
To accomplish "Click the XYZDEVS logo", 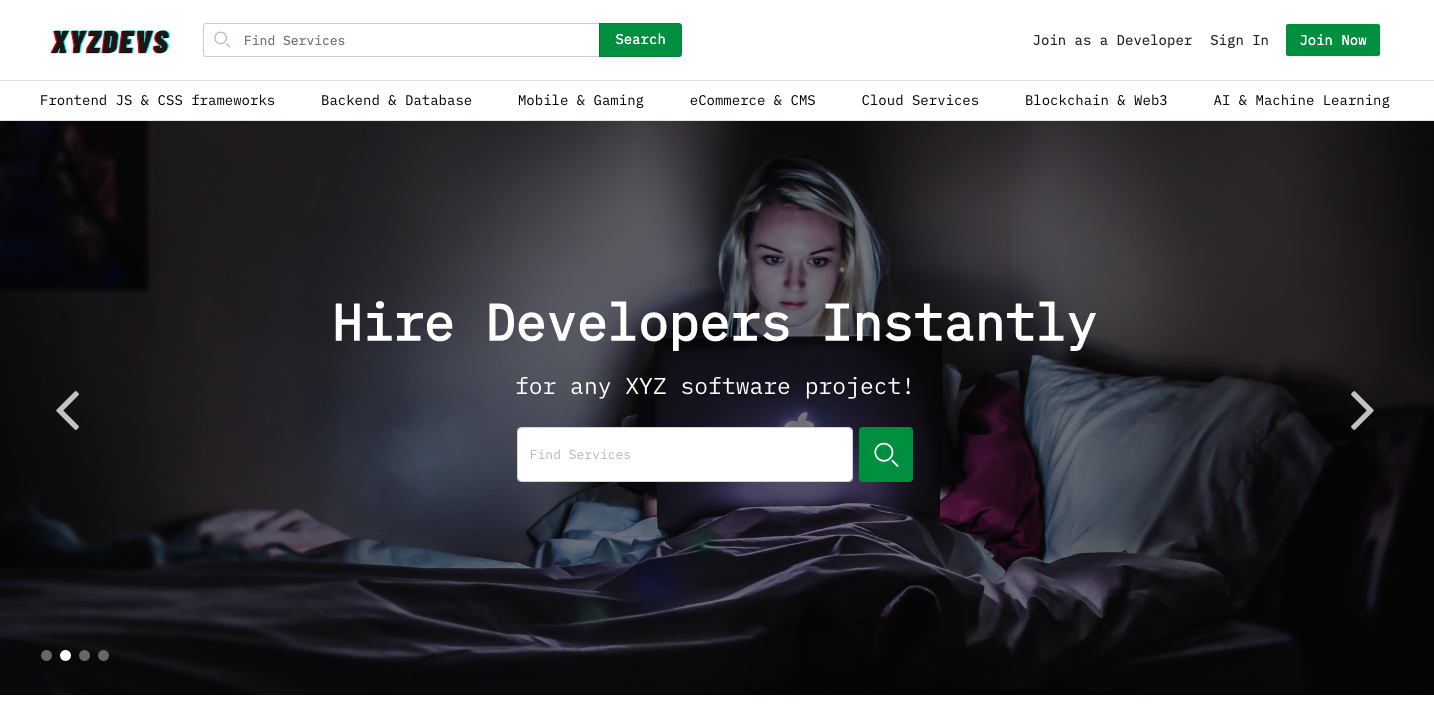I will coord(110,41).
